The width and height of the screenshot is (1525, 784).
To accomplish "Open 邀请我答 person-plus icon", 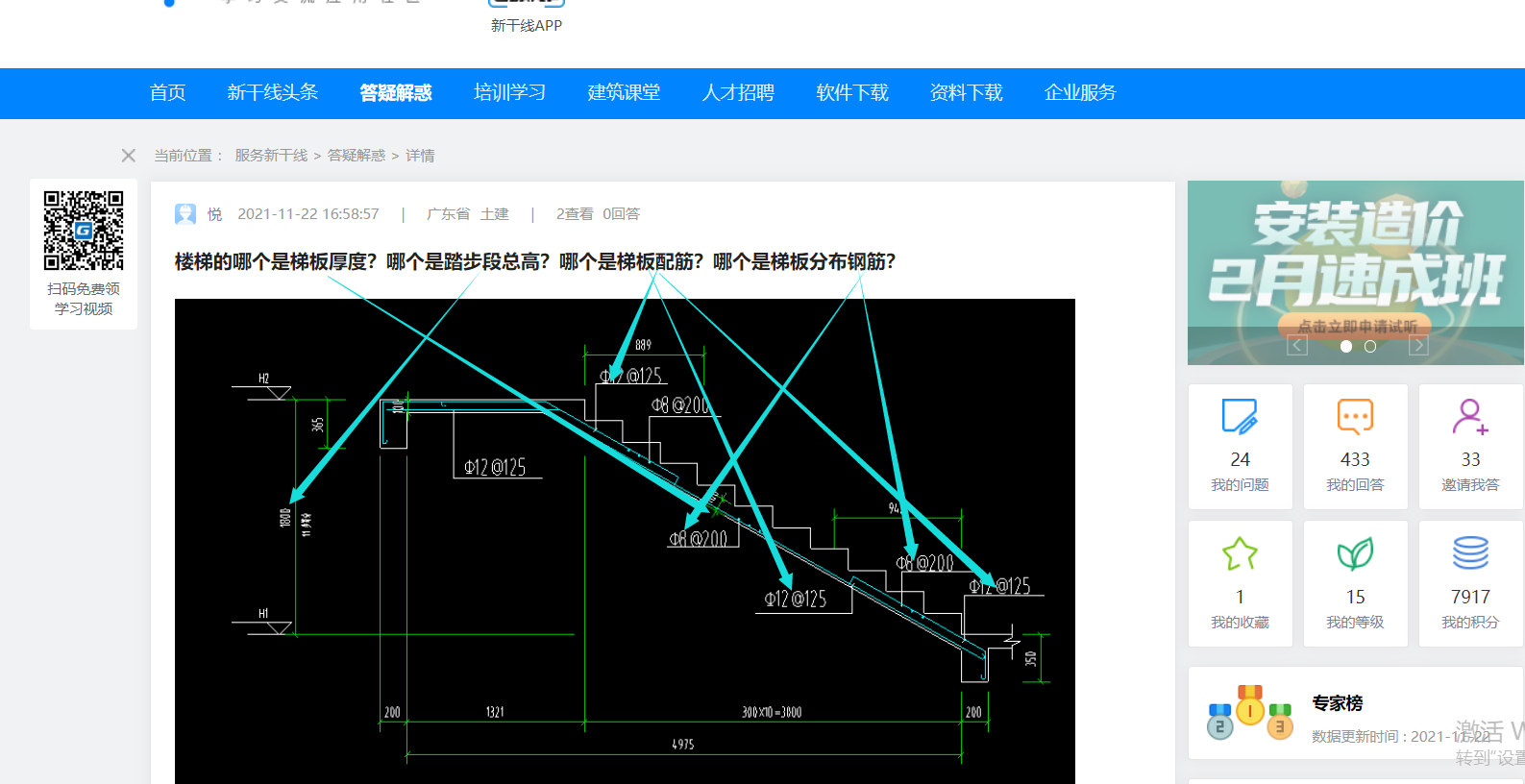I will (x=1470, y=417).
